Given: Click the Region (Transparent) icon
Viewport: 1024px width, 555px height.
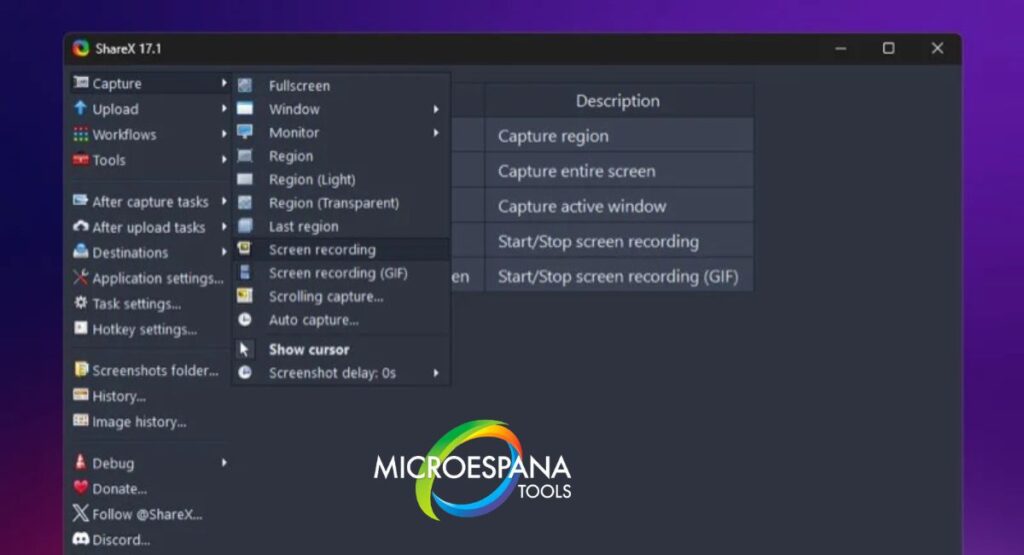Looking at the screenshot, I should coord(245,202).
